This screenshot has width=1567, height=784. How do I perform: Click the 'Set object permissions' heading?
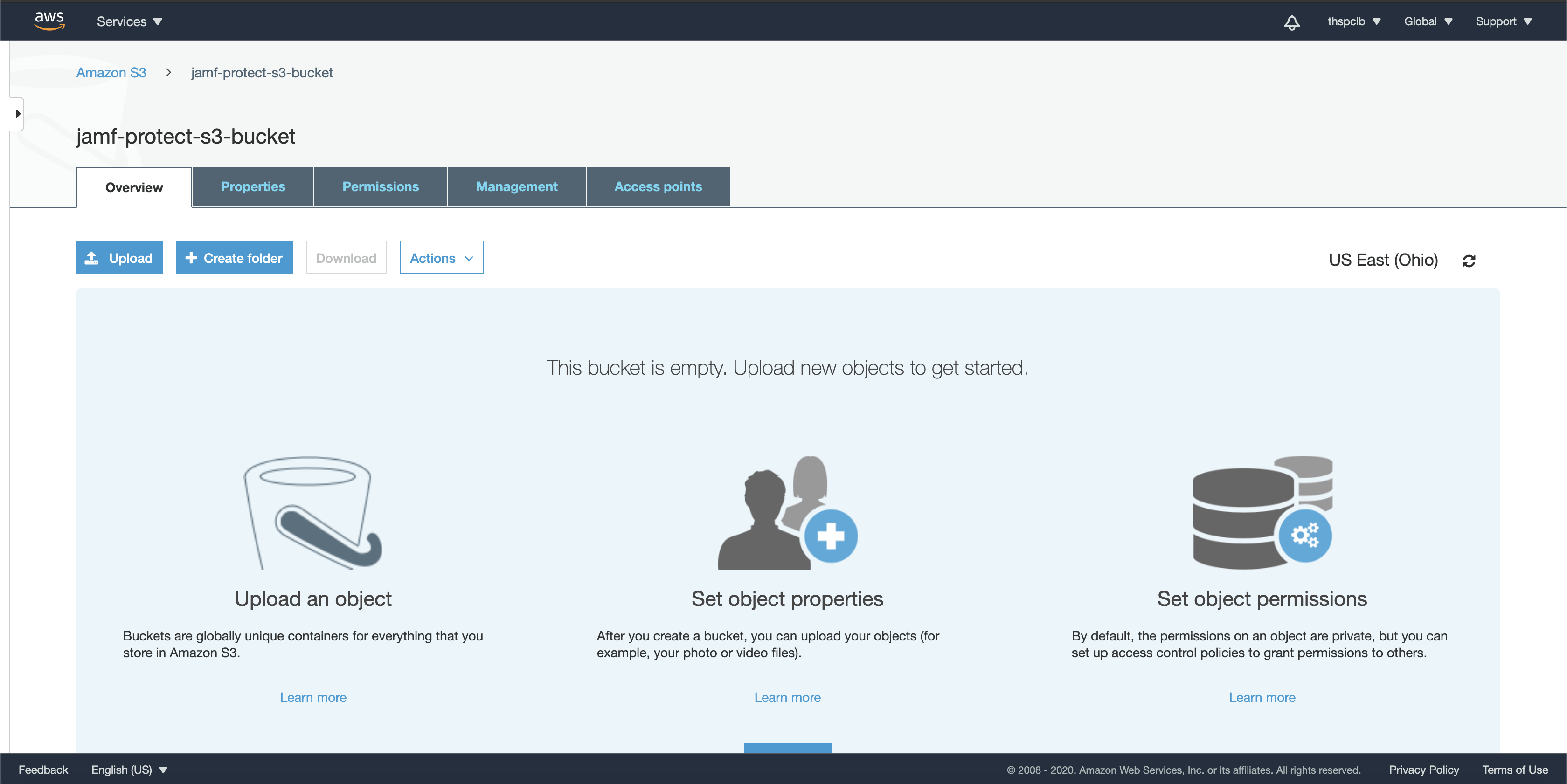(1262, 598)
